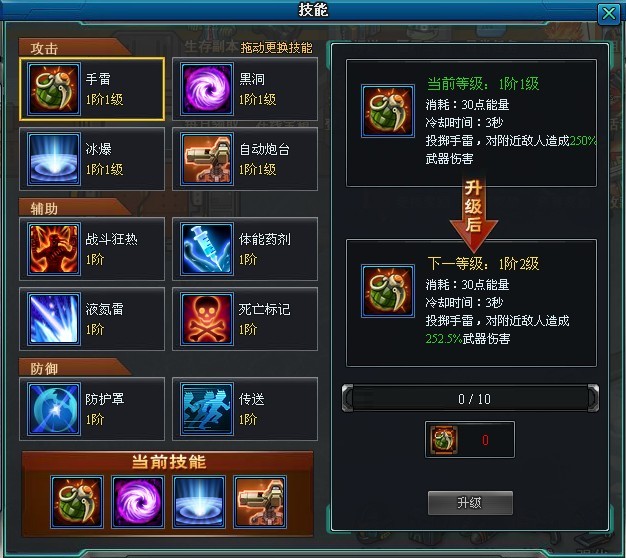
Task: Select the 传送 teleport skill icon
Action: [x=207, y=409]
